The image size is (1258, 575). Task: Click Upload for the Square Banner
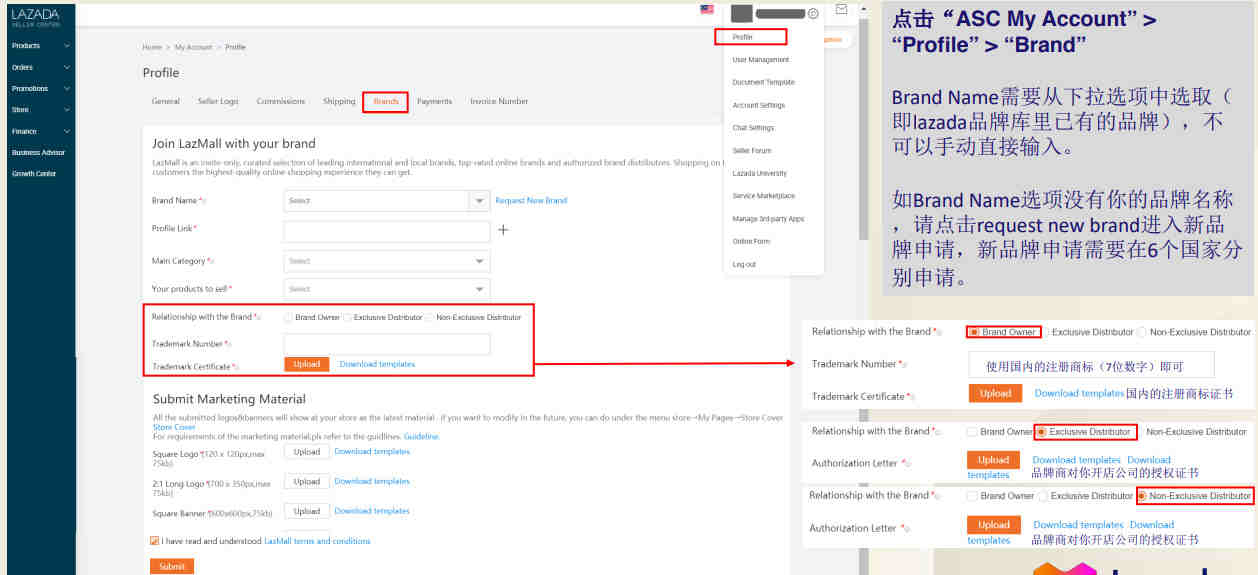[x=307, y=511]
